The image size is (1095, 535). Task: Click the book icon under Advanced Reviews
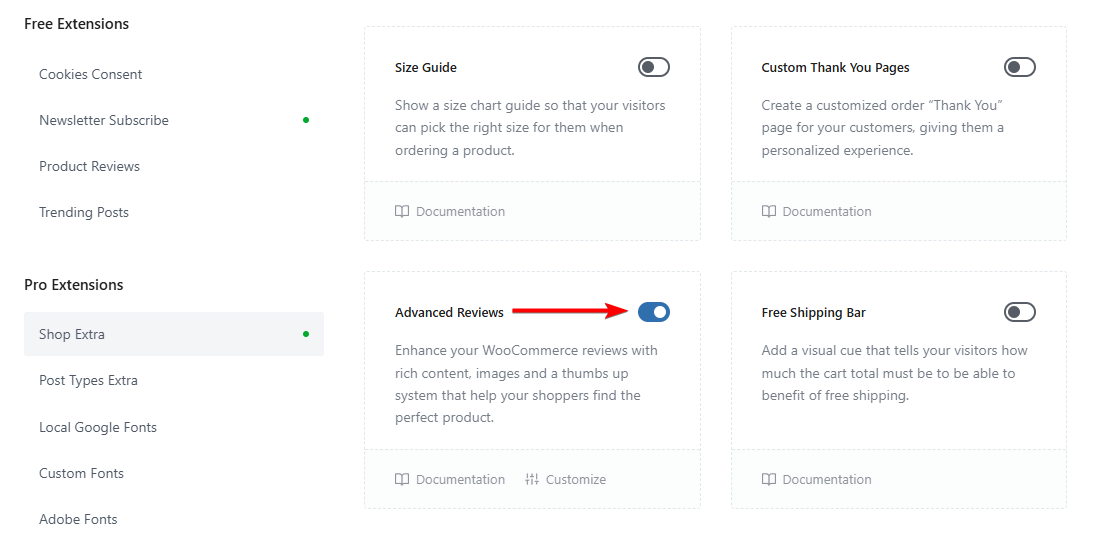[402, 480]
